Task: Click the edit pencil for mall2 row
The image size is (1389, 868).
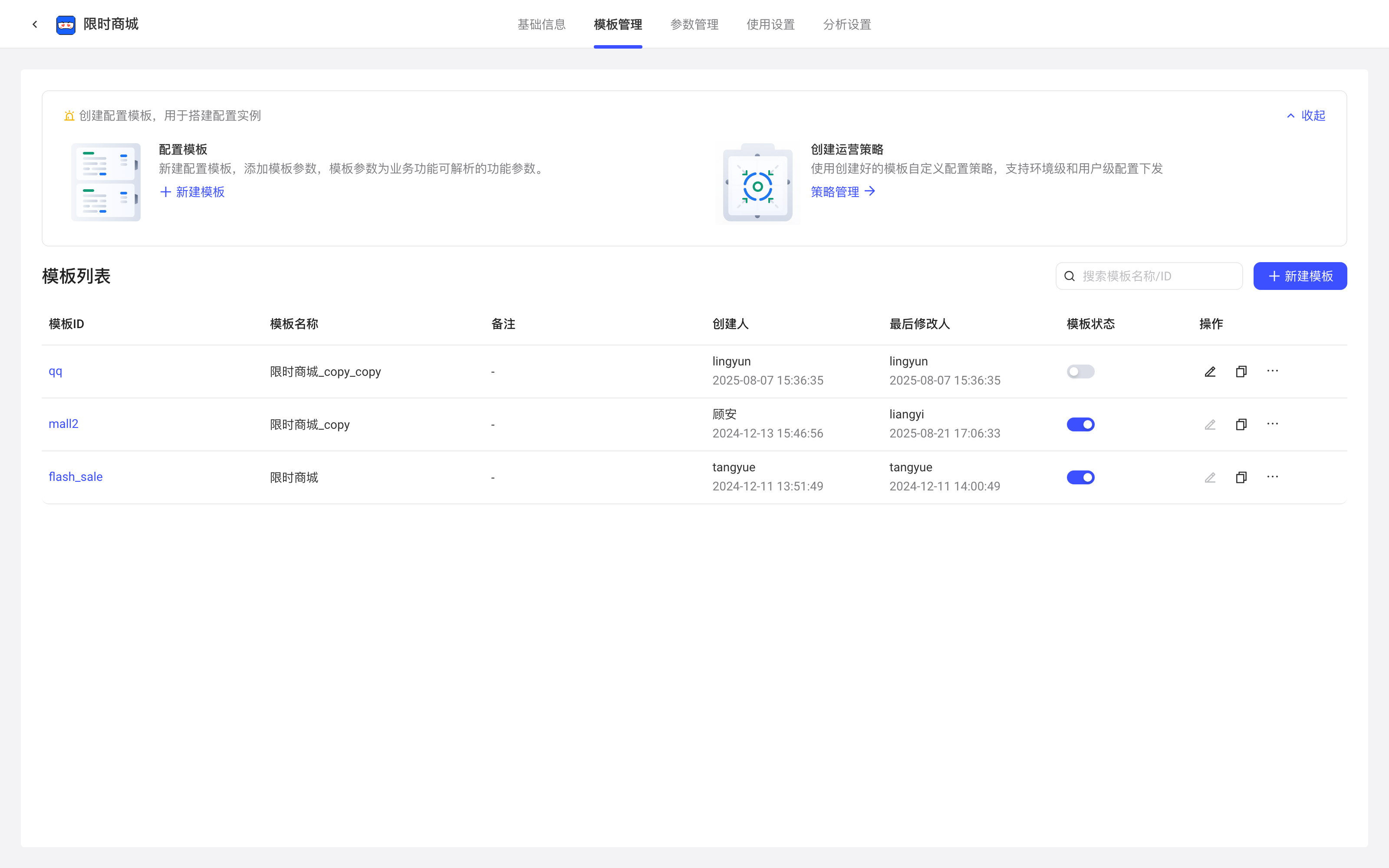Action: [x=1210, y=424]
